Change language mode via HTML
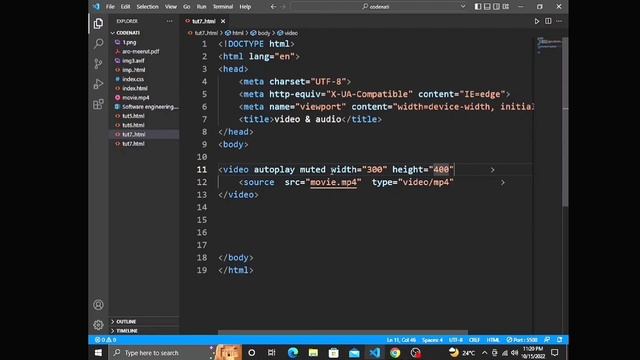 [493, 340]
